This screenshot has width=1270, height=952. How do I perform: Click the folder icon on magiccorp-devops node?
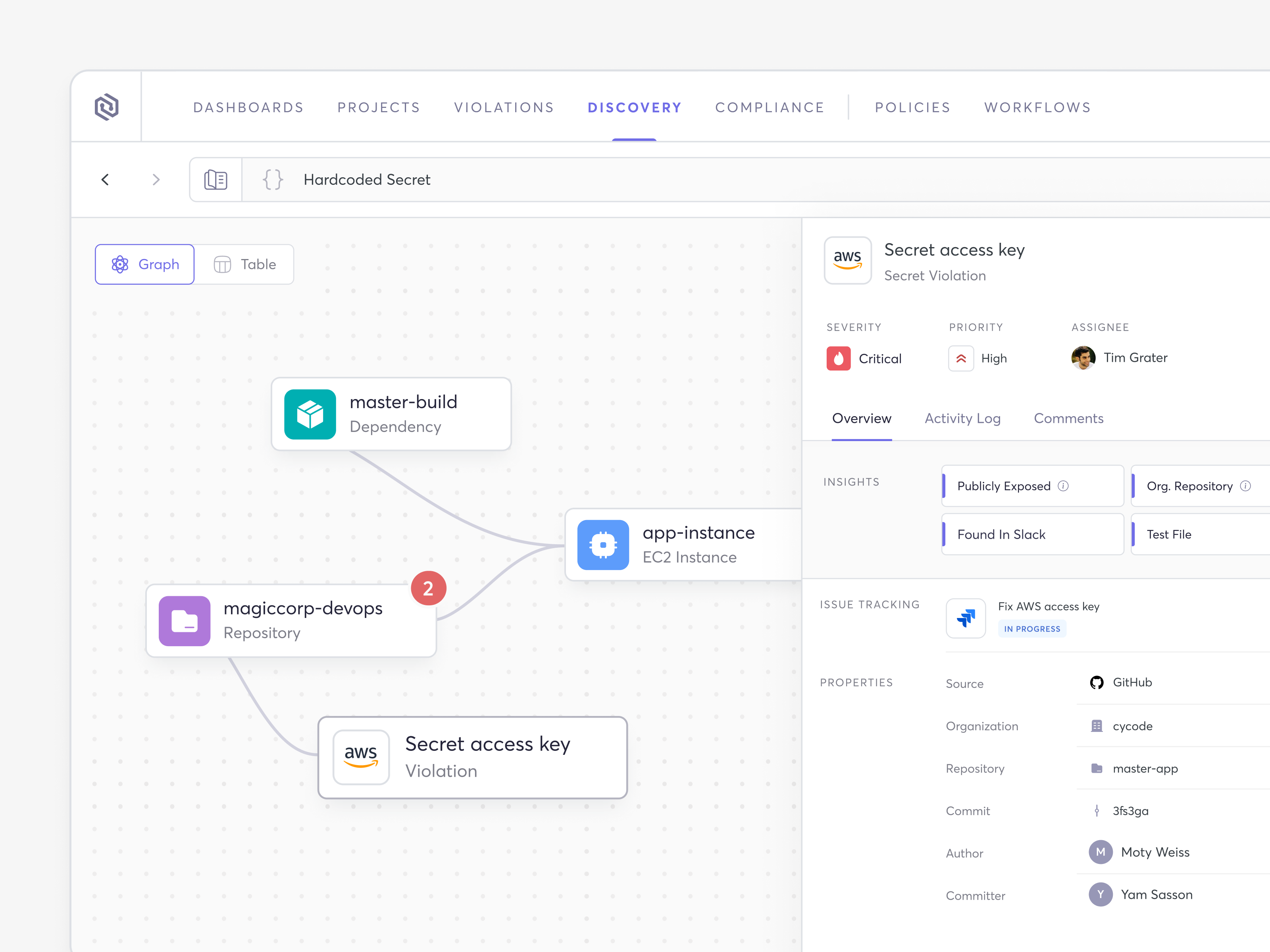click(184, 620)
